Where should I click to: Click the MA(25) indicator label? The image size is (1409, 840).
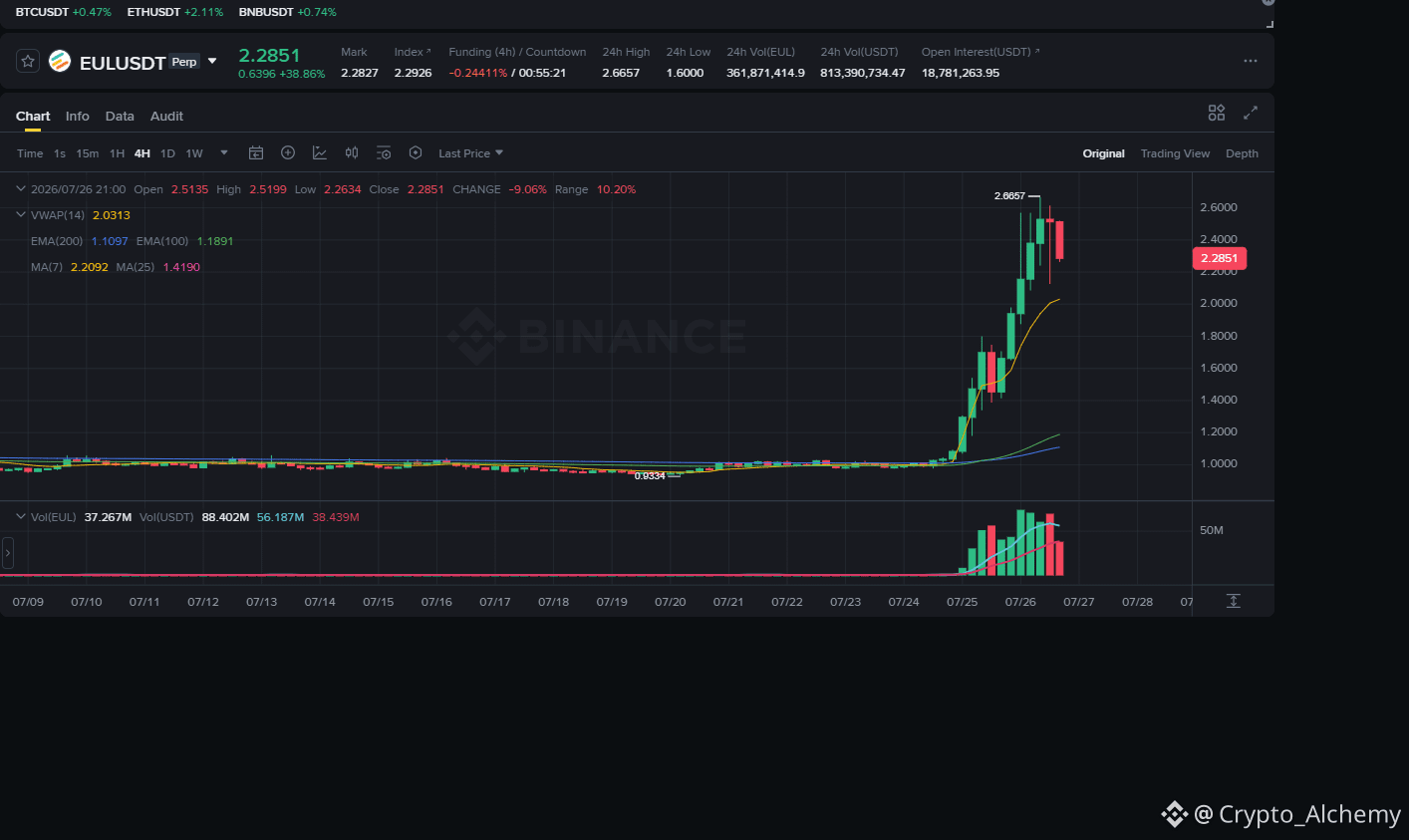click(136, 267)
